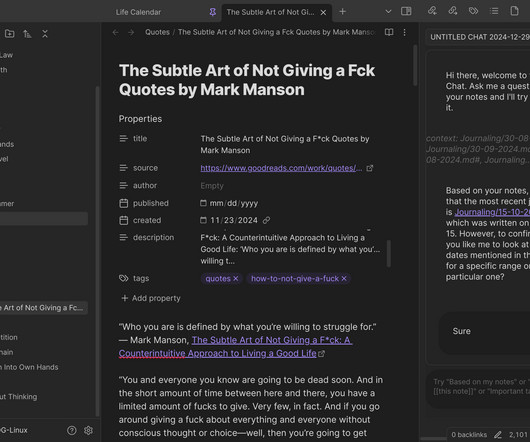This screenshot has height=442, width=530.
Task: Click the pin icon on the Life Calendar tab
Action: tap(213, 12)
